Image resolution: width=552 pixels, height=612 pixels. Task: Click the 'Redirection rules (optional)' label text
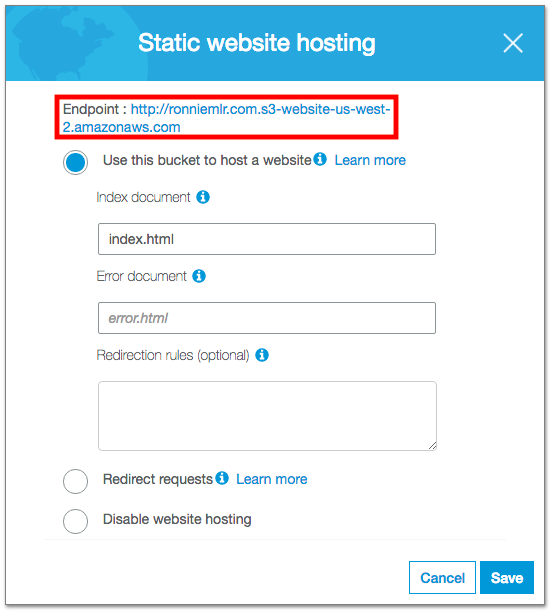click(173, 356)
